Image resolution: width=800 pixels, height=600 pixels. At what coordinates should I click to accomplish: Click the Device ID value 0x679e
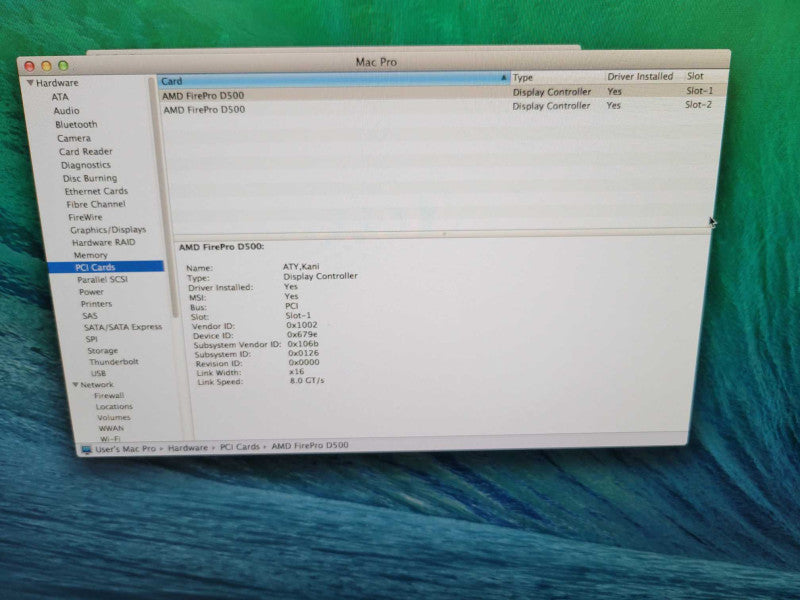click(x=302, y=334)
